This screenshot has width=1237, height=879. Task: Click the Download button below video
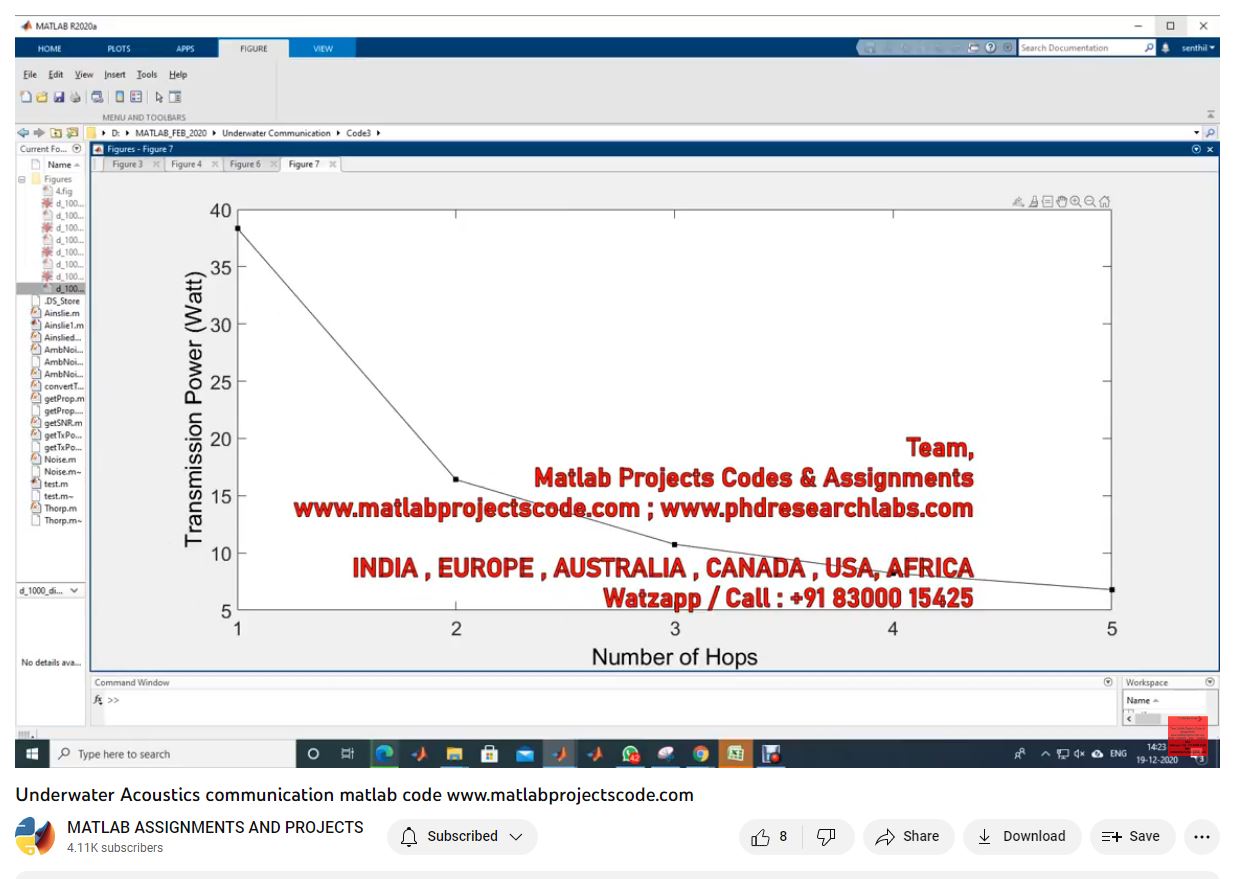point(1022,837)
